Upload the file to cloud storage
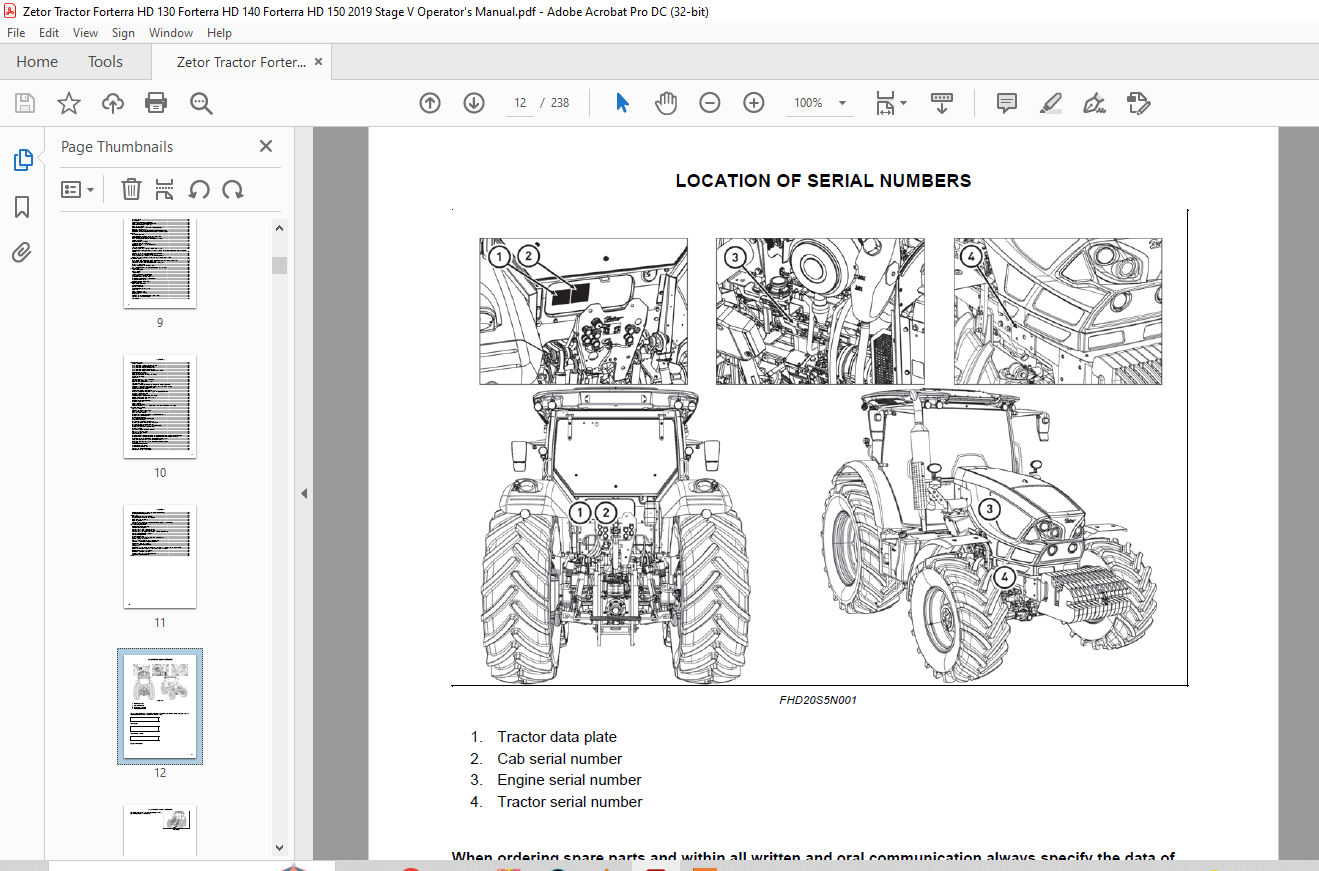This screenshot has width=1319, height=871. tap(113, 103)
